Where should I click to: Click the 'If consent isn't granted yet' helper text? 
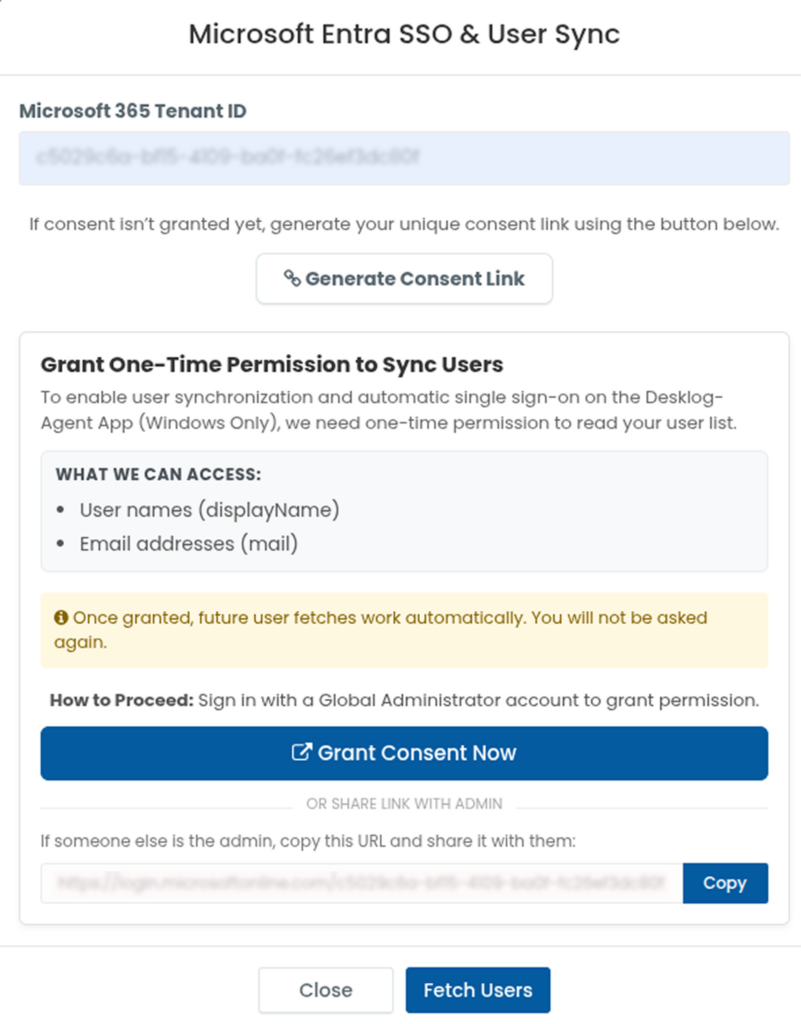click(404, 224)
